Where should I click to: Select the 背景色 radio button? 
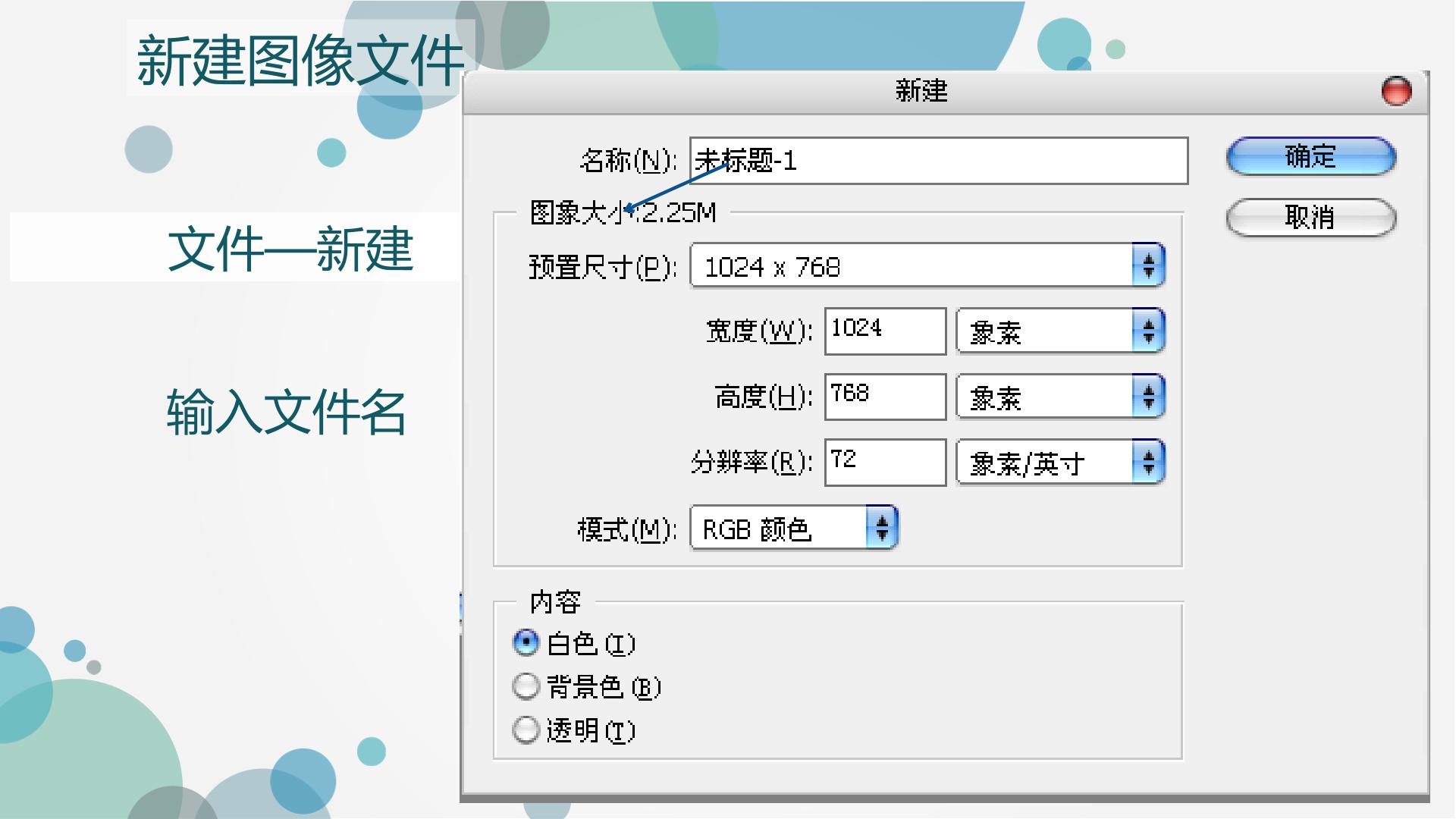tap(526, 686)
